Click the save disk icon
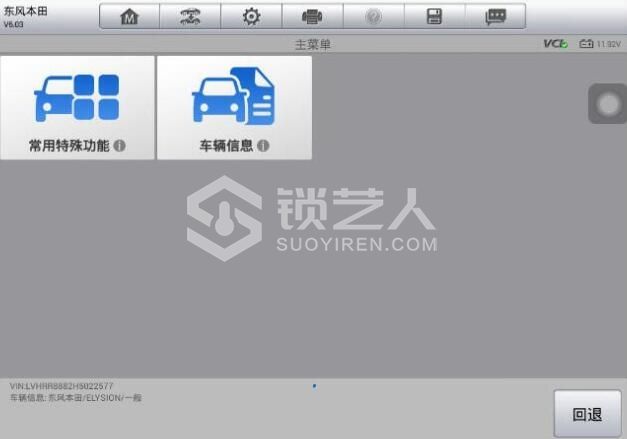This screenshot has height=439, width=627. point(434,16)
